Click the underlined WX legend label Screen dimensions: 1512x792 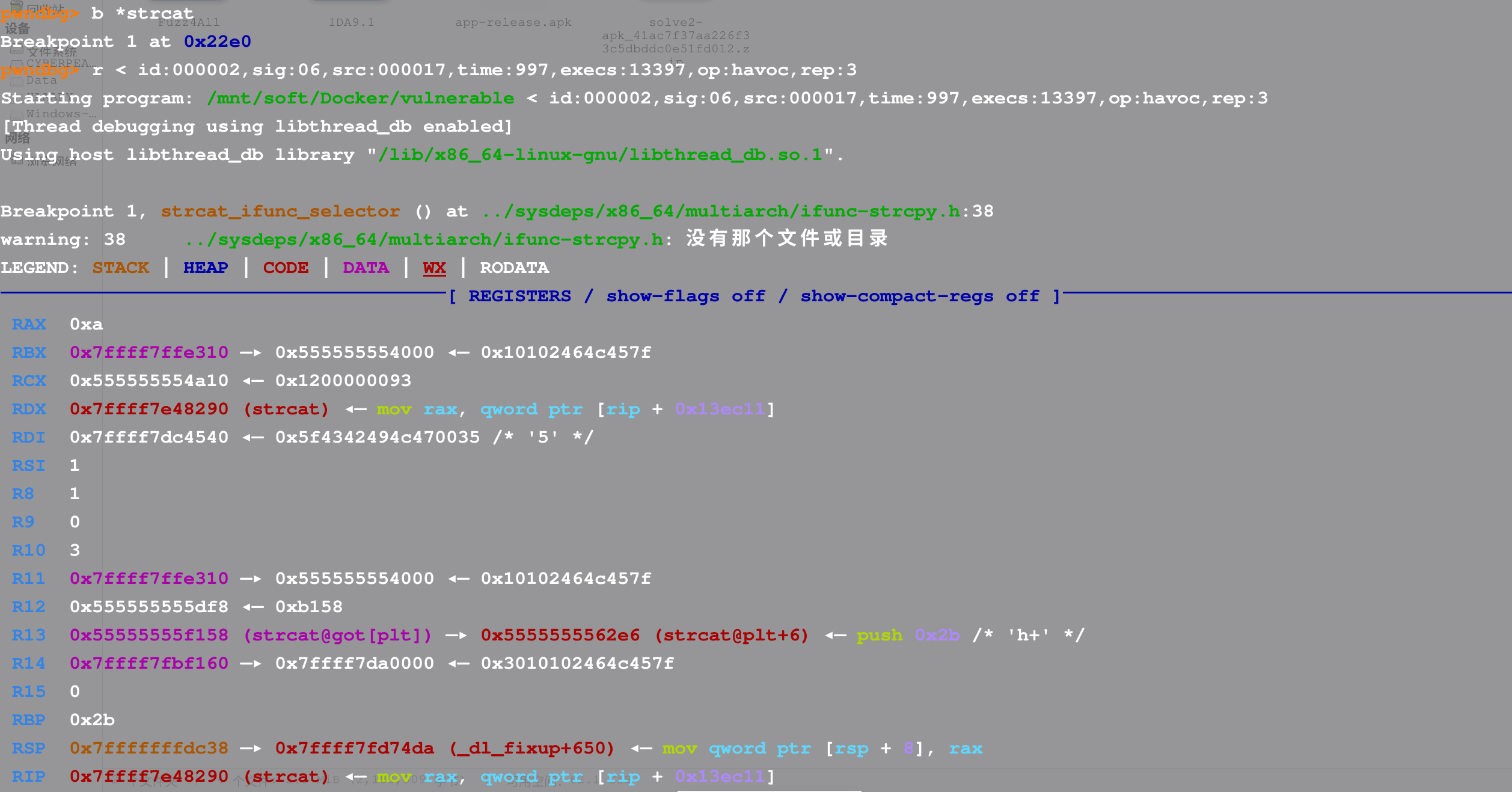pyautogui.click(x=434, y=268)
